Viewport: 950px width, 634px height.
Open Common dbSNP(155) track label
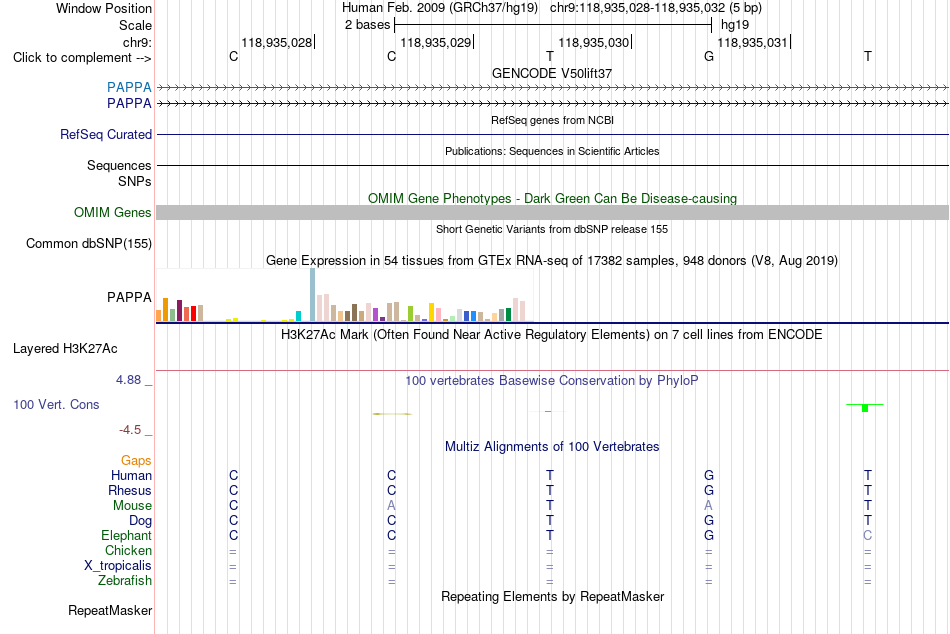tap(89, 244)
